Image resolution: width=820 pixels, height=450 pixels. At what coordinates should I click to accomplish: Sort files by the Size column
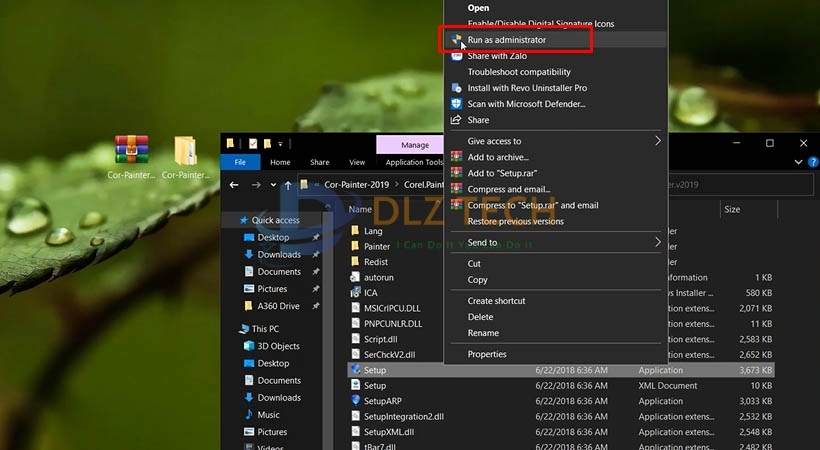tap(732, 209)
